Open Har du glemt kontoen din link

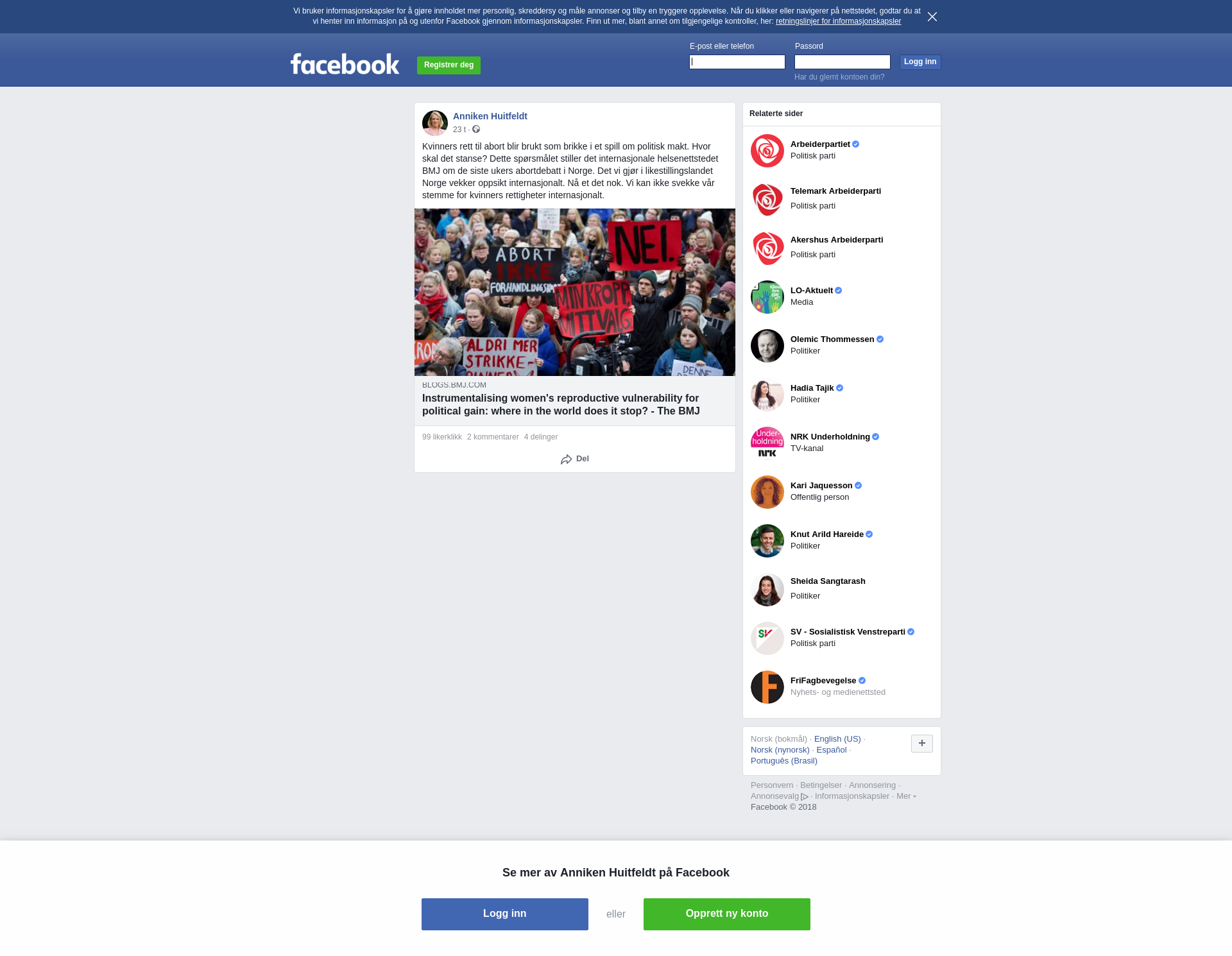839,77
